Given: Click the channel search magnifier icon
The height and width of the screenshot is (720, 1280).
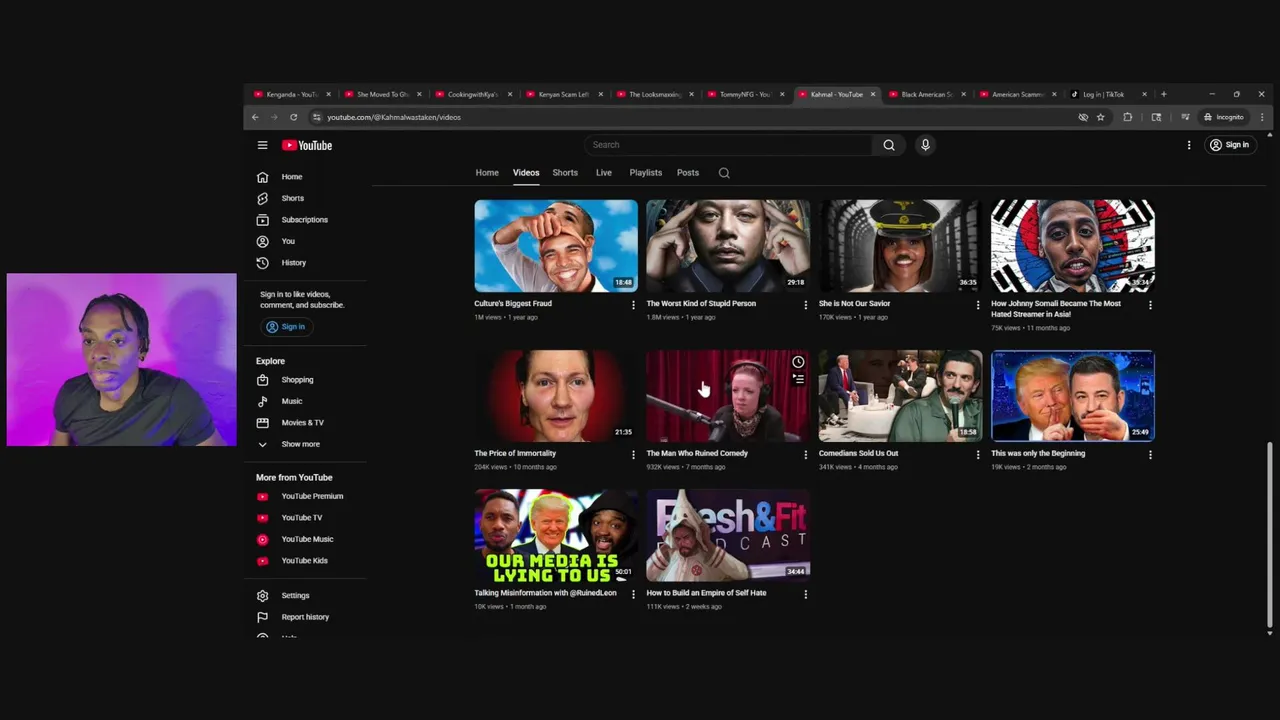Looking at the screenshot, I should tap(724, 173).
